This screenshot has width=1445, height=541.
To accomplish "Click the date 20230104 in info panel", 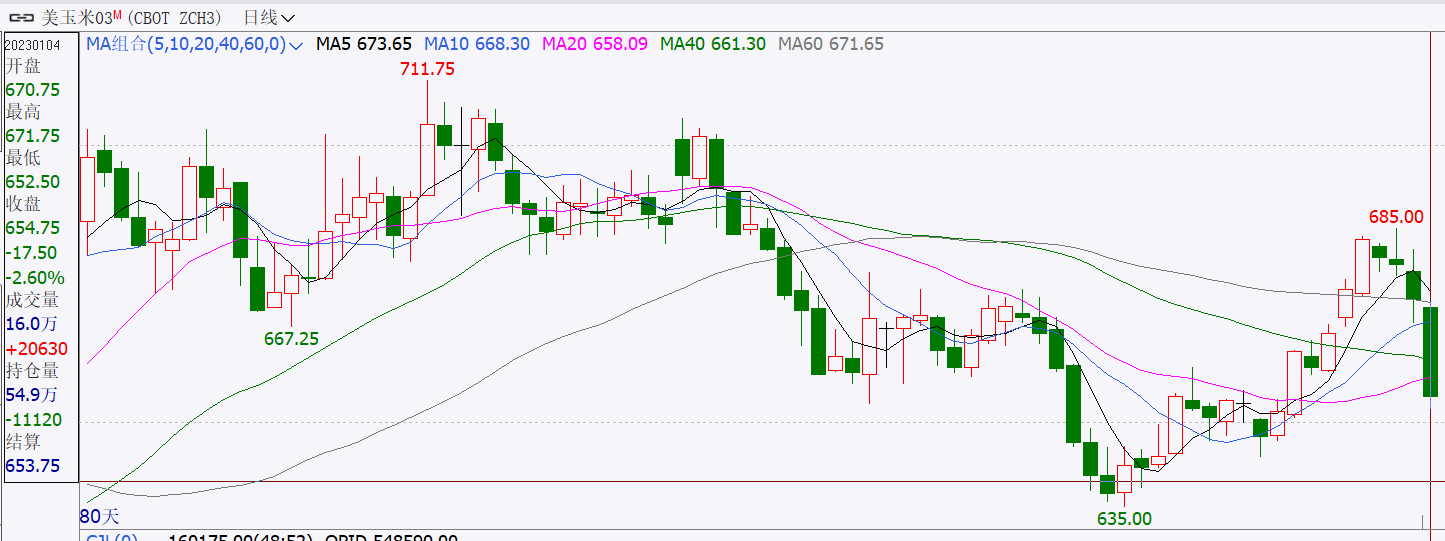I will tap(32, 45).
